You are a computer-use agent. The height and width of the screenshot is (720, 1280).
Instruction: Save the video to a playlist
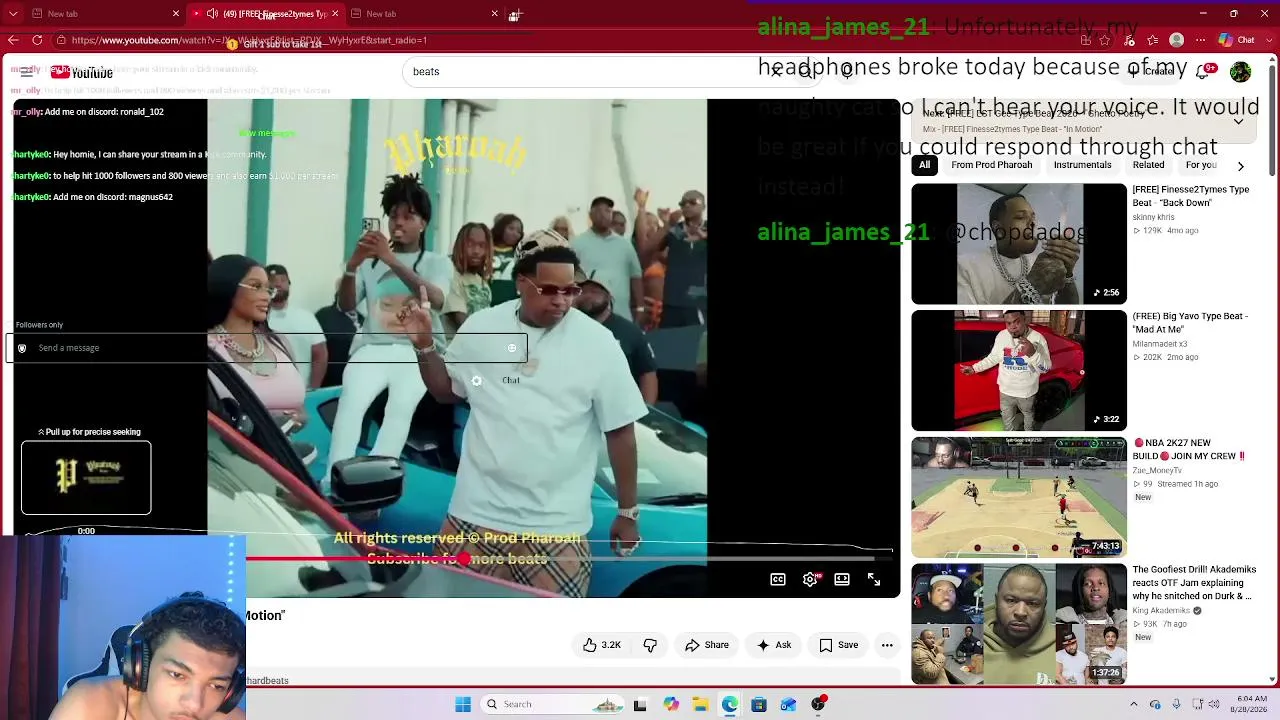pos(839,645)
